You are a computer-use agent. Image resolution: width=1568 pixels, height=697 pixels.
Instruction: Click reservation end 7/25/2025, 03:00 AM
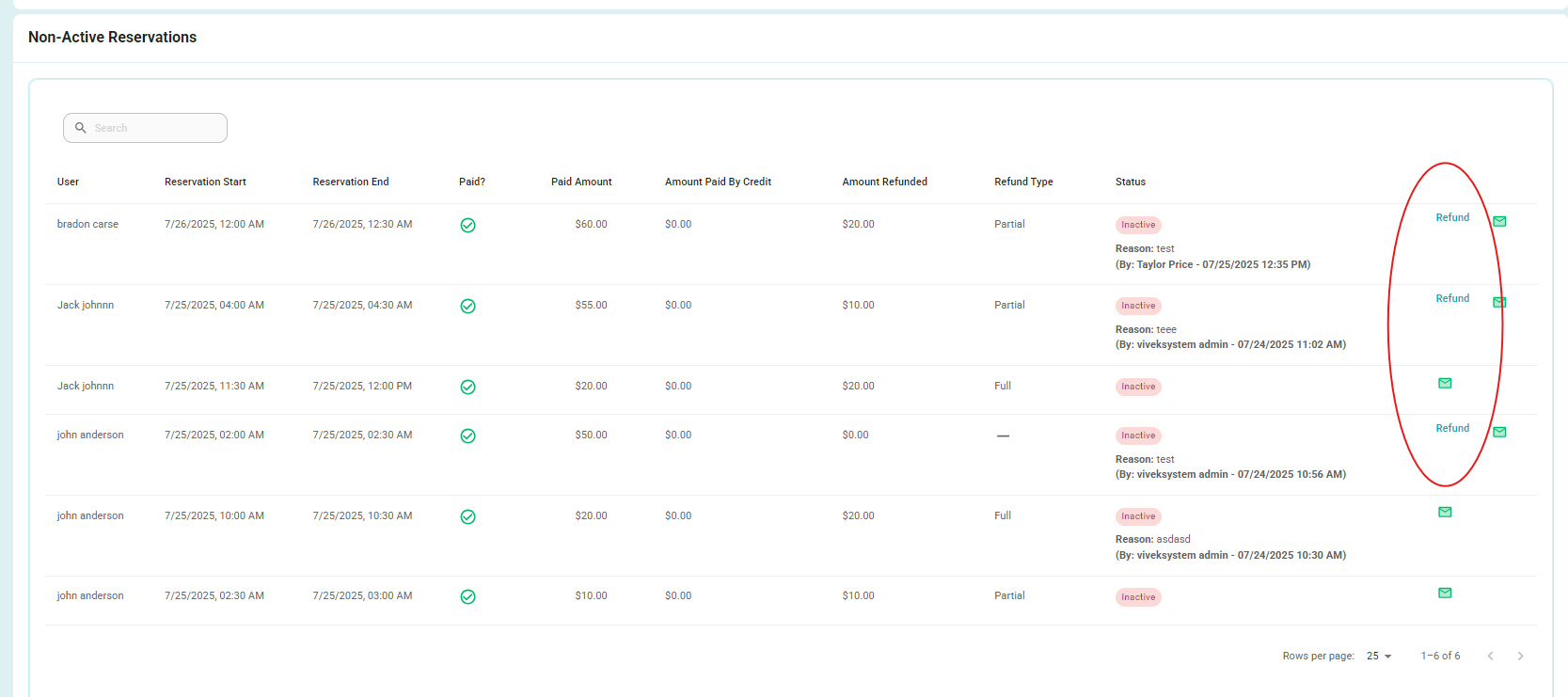coord(362,595)
